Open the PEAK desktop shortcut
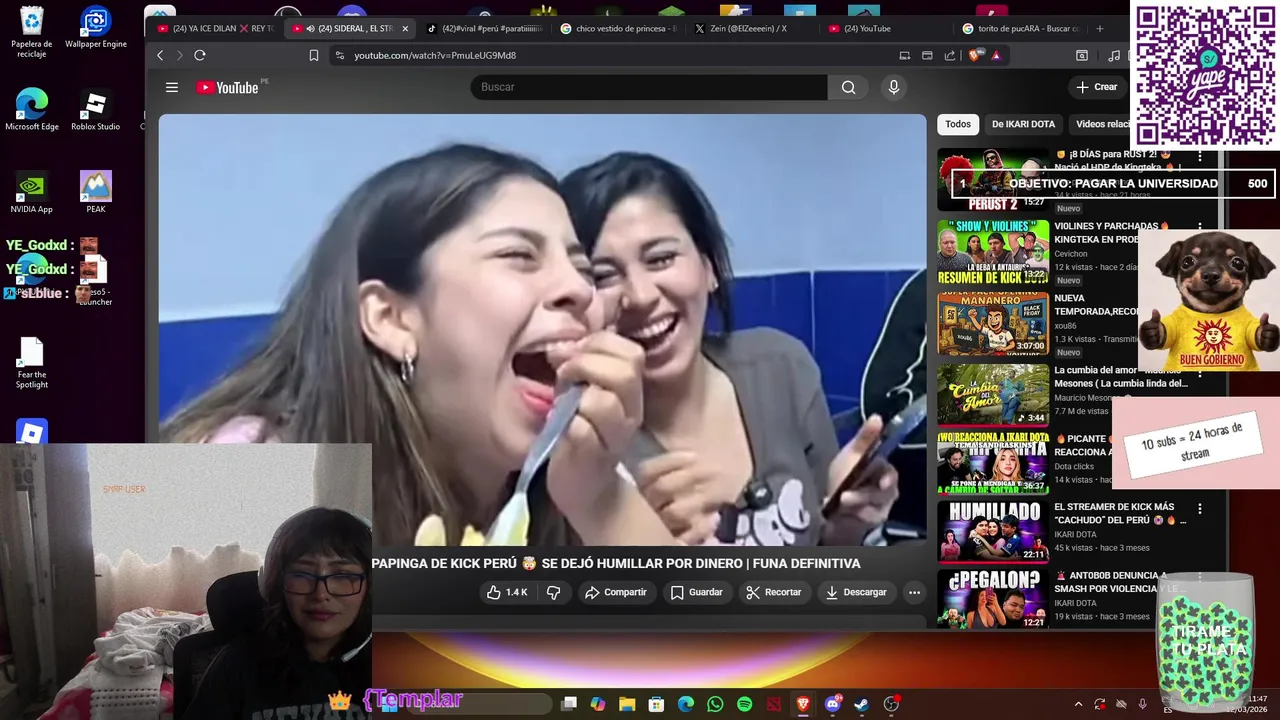Screen dimensions: 1280x720 point(95,192)
